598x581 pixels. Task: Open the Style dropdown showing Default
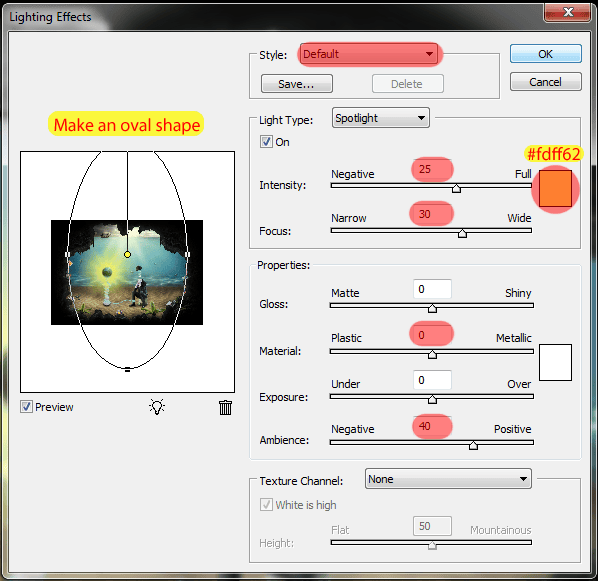coord(369,54)
